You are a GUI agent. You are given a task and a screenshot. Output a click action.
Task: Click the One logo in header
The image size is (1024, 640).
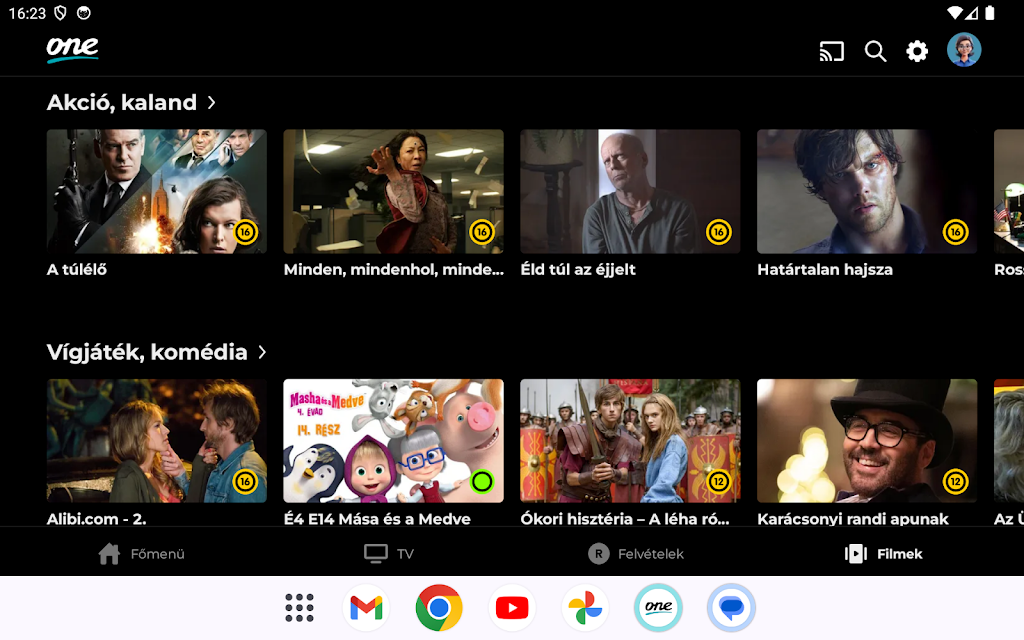[x=72, y=50]
